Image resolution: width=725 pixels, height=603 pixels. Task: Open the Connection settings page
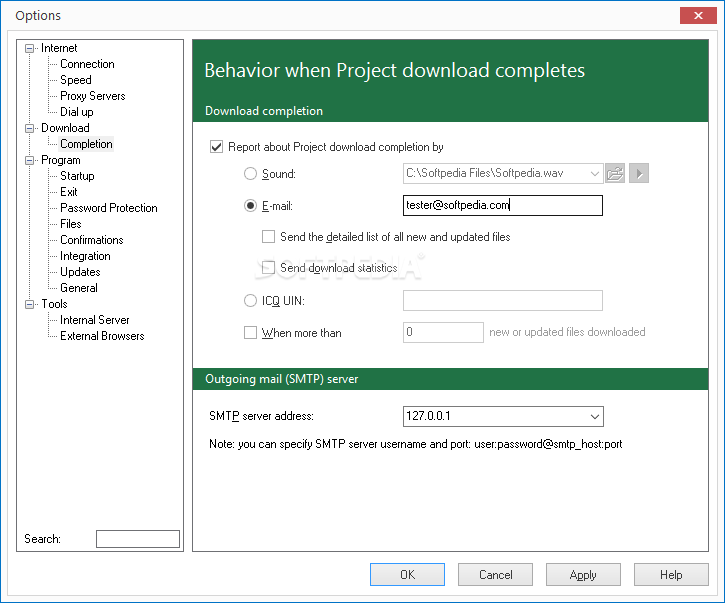(87, 64)
